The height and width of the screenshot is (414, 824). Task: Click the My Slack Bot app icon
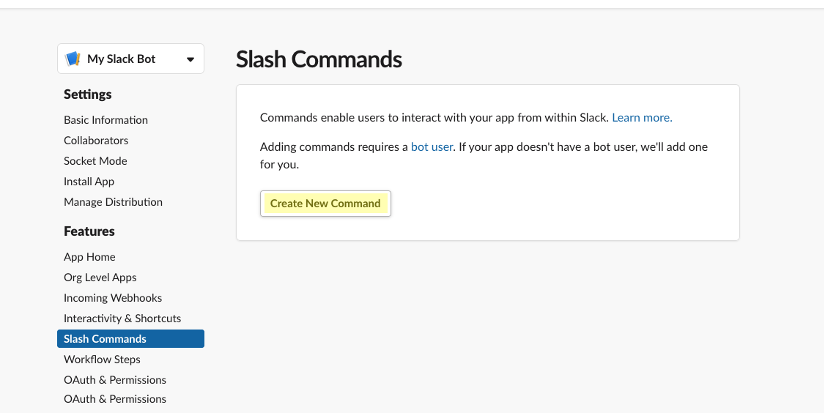tap(73, 59)
